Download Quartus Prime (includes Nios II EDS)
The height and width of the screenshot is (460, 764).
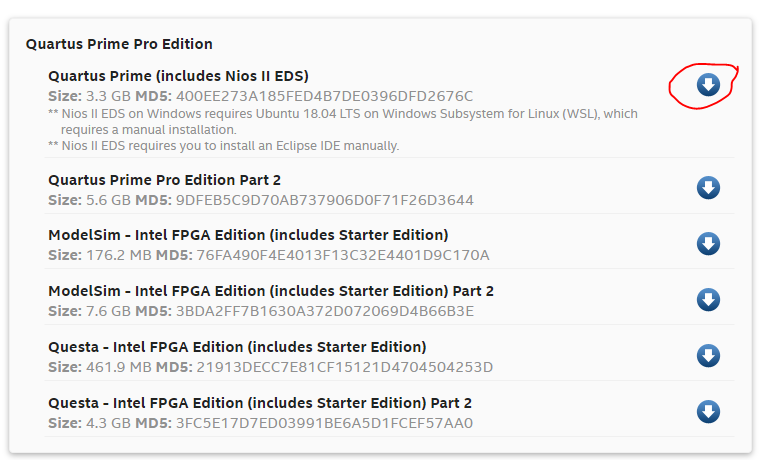tap(708, 85)
